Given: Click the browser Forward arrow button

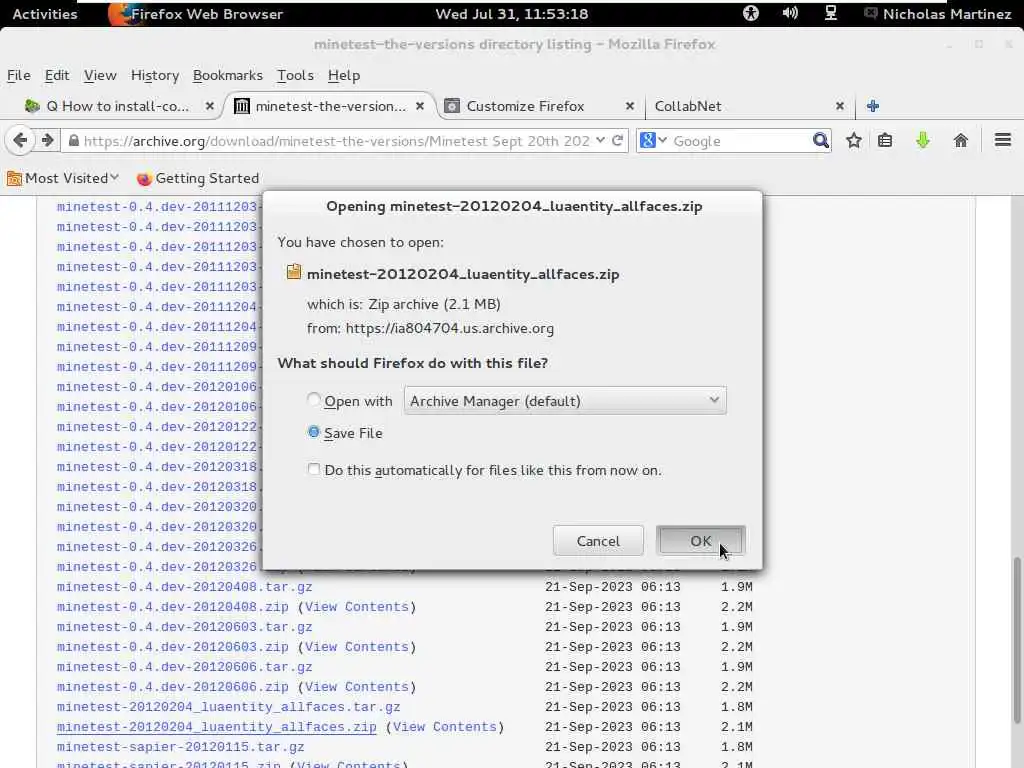Looking at the screenshot, I should [47, 140].
